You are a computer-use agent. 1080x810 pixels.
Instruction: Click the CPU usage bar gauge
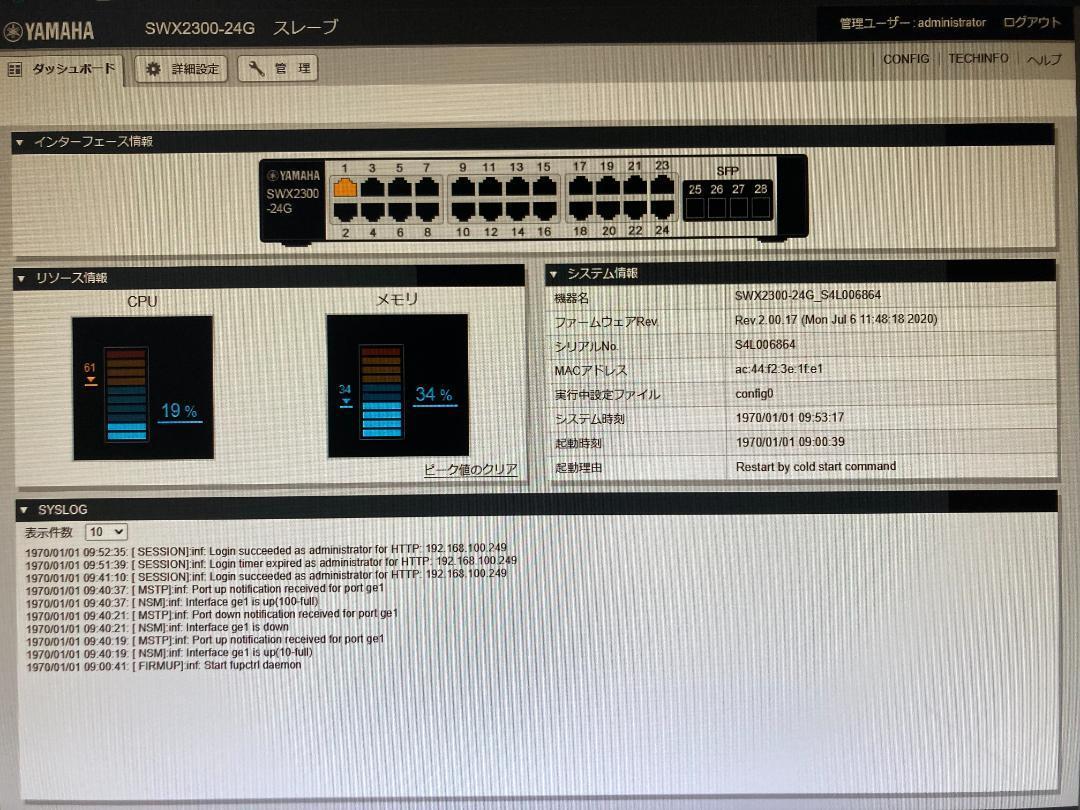coord(127,394)
